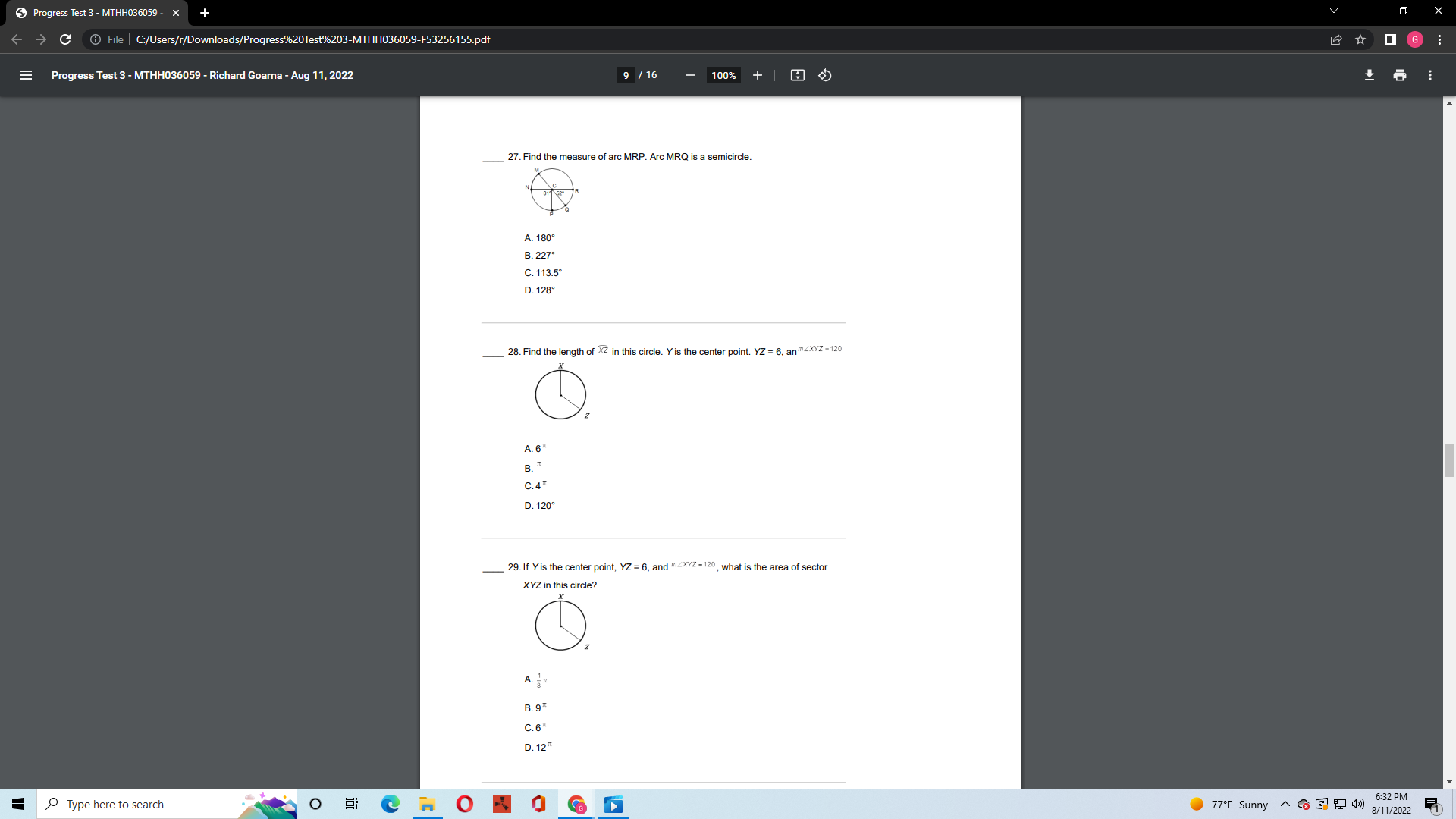Open the browser side panel toggle
This screenshot has height=819, width=1456.
tap(1391, 39)
